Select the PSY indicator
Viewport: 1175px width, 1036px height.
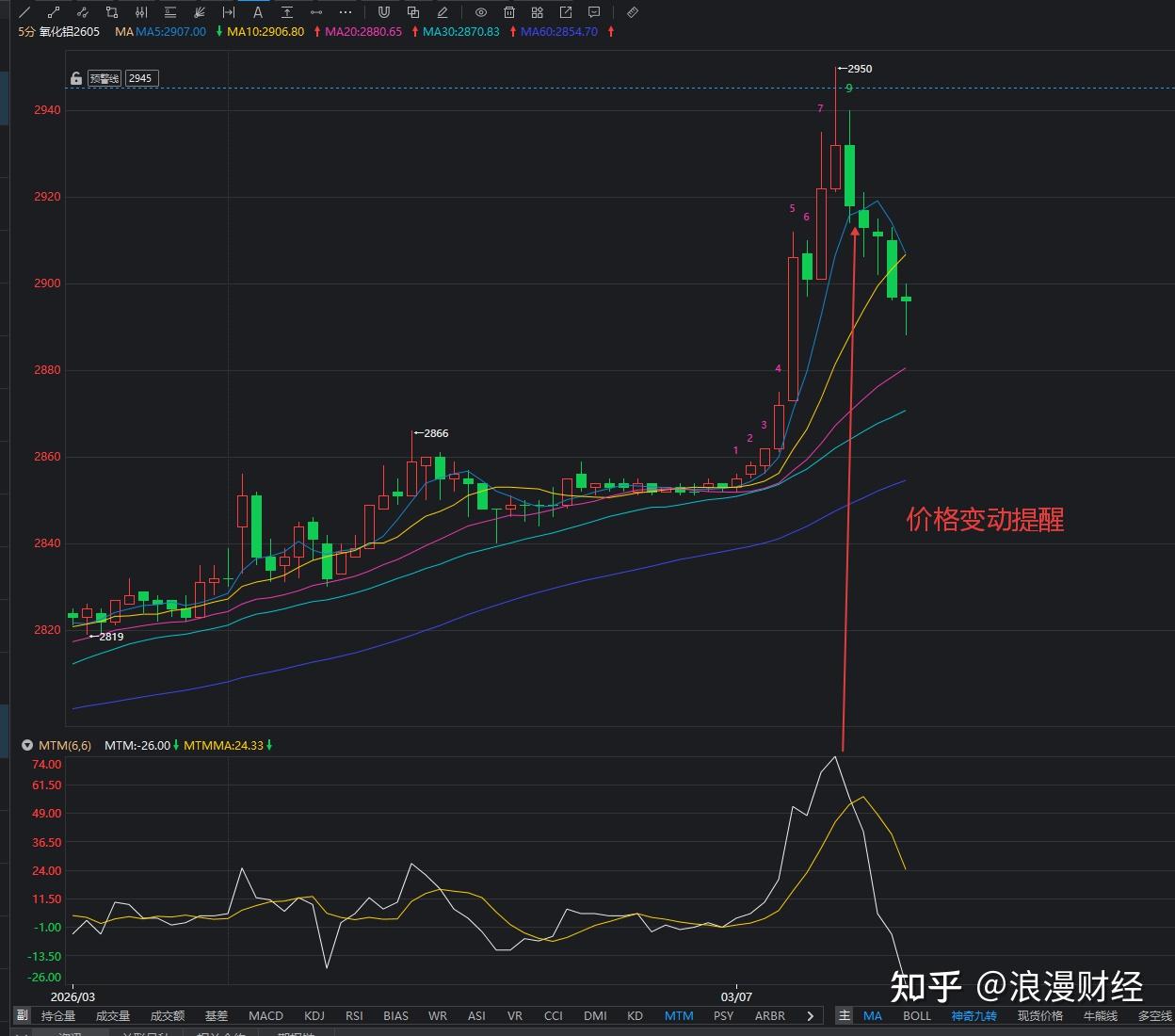723,1015
